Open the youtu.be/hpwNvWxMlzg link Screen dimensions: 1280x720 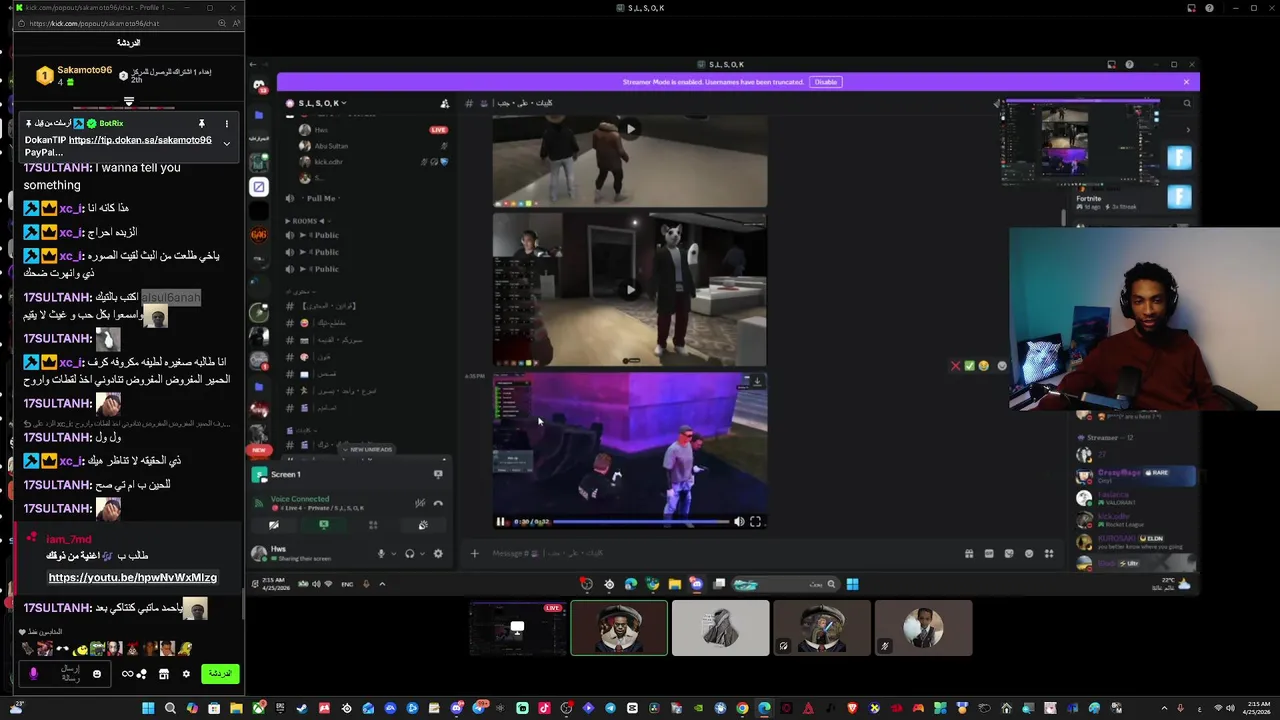[132, 577]
